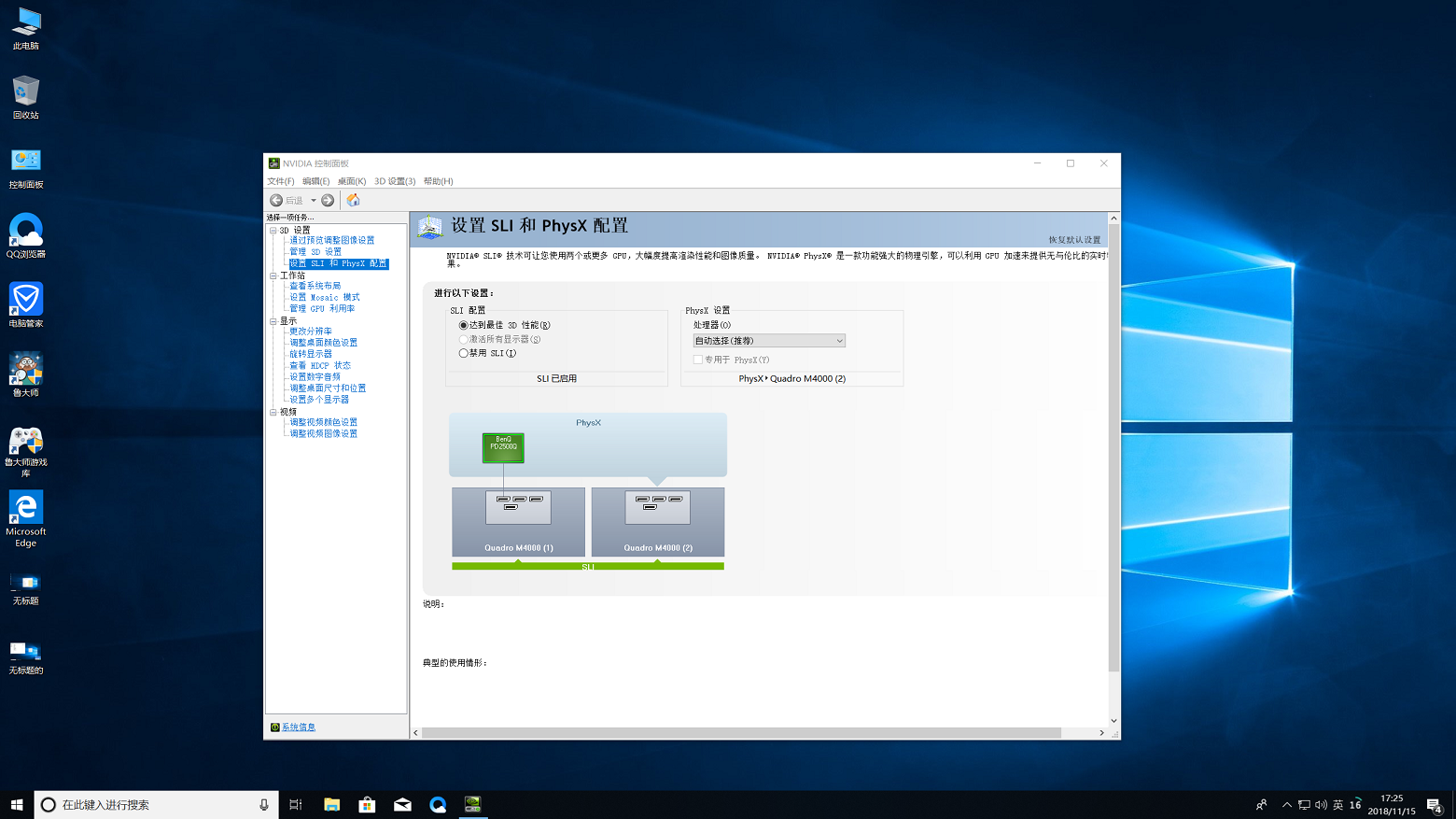Open the PhysX 处理器 dropdown
The image size is (1456, 819).
769,341
